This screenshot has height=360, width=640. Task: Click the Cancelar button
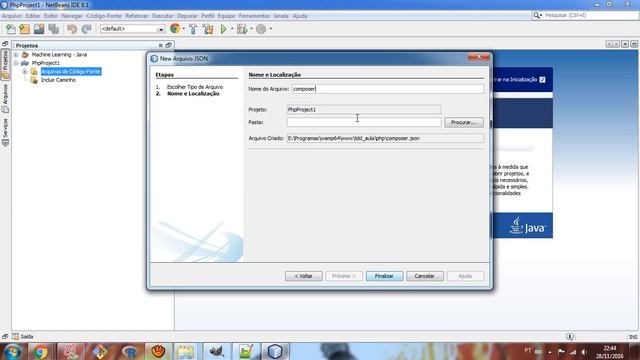click(424, 276)
